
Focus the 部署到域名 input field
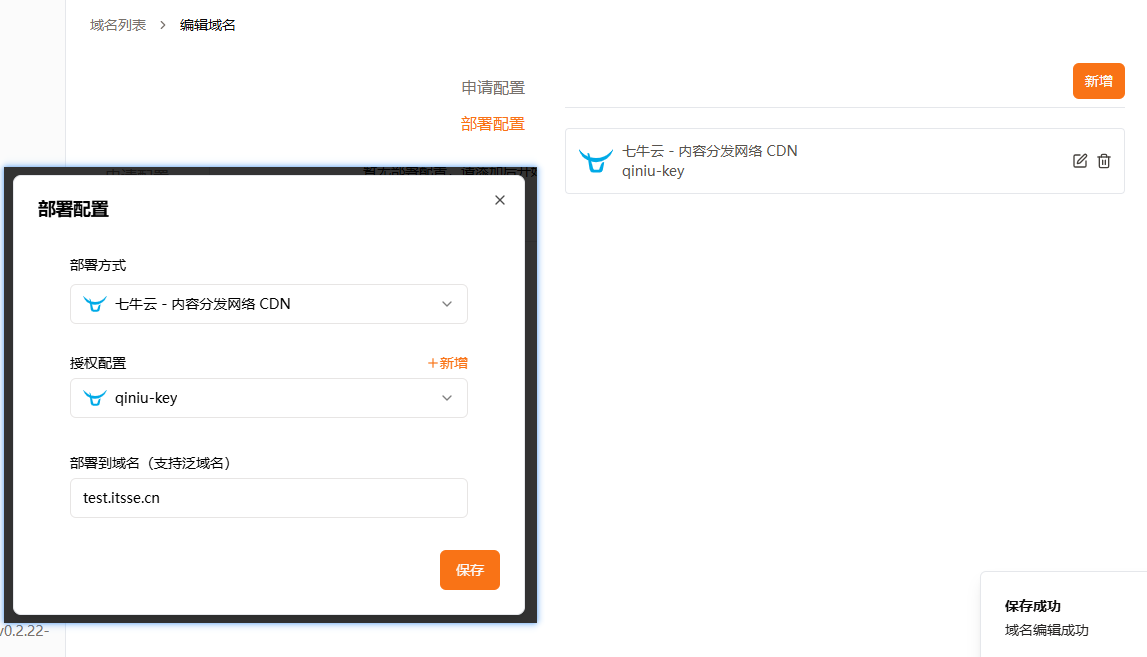tap(268, 498)
